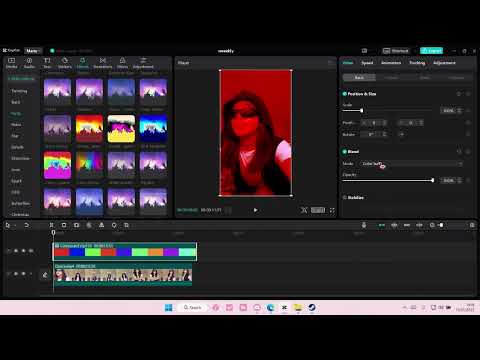Open the Player panel menu icon
Image resolution: width=480 pixels, height=360 pixels.
[330, 63]
